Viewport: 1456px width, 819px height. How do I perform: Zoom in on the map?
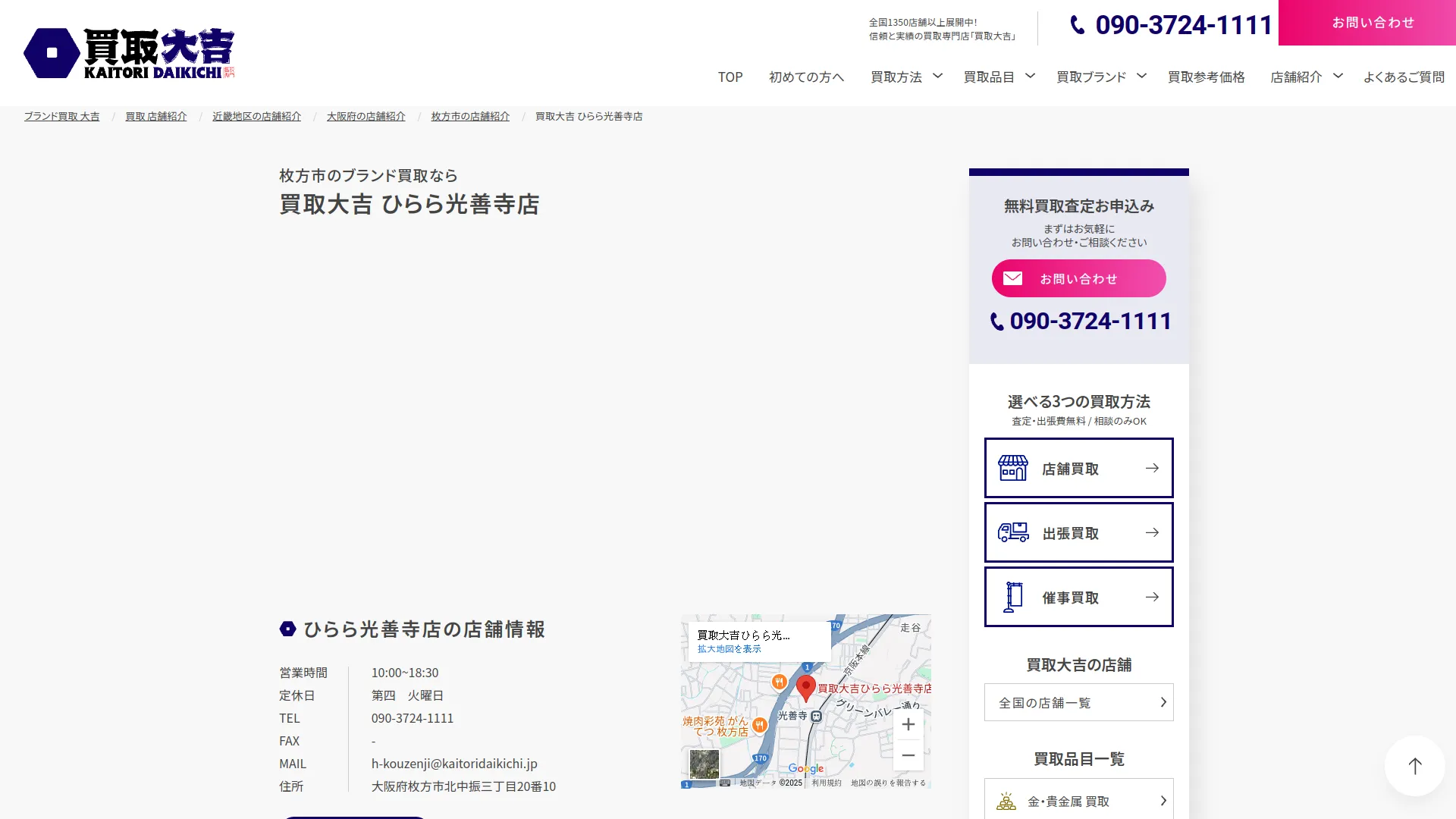[908, 724]
